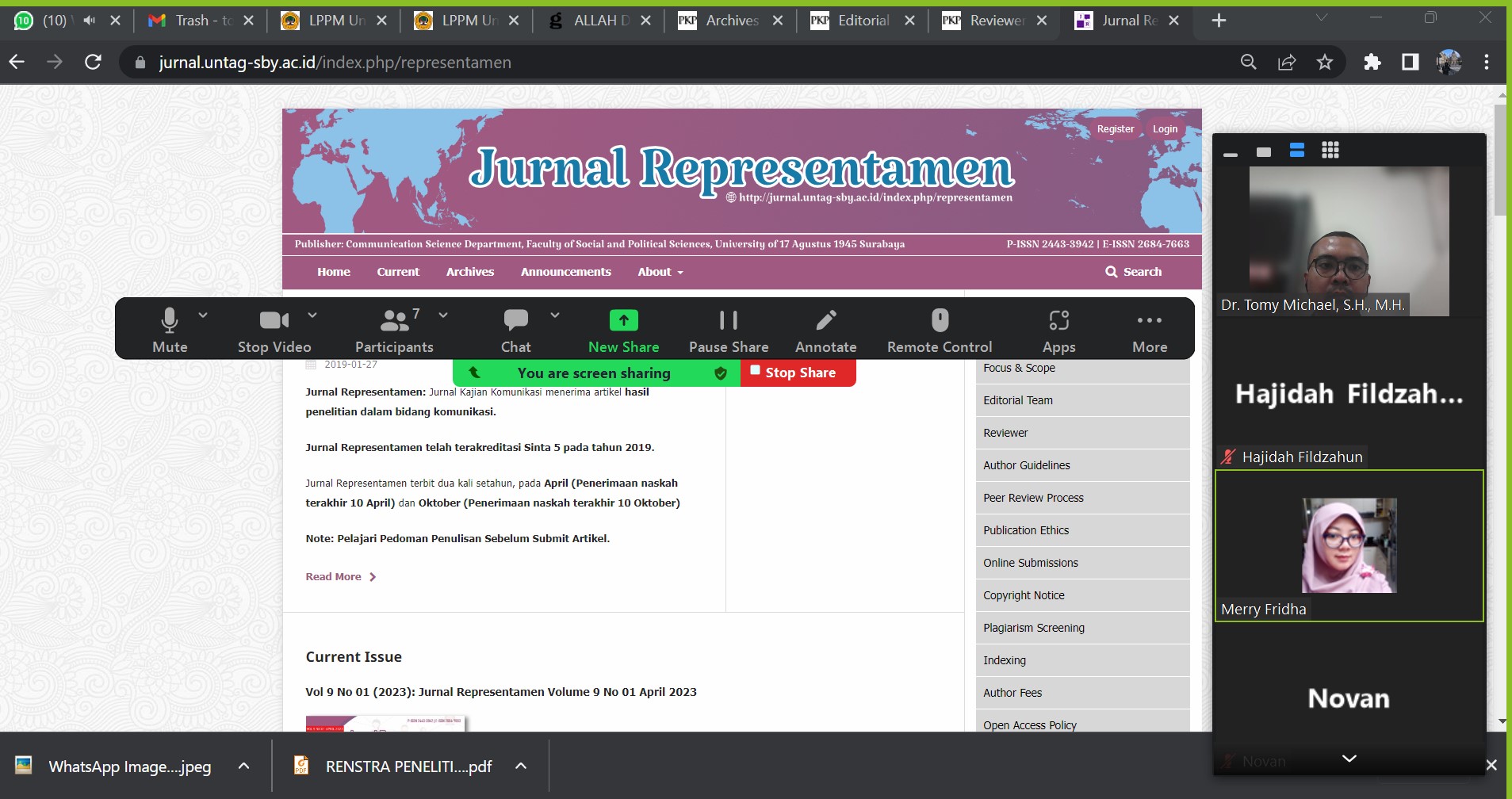Viewport: 1512px width, 799px height.
Task: Open the Participants list
Action: tap(394, 330)
